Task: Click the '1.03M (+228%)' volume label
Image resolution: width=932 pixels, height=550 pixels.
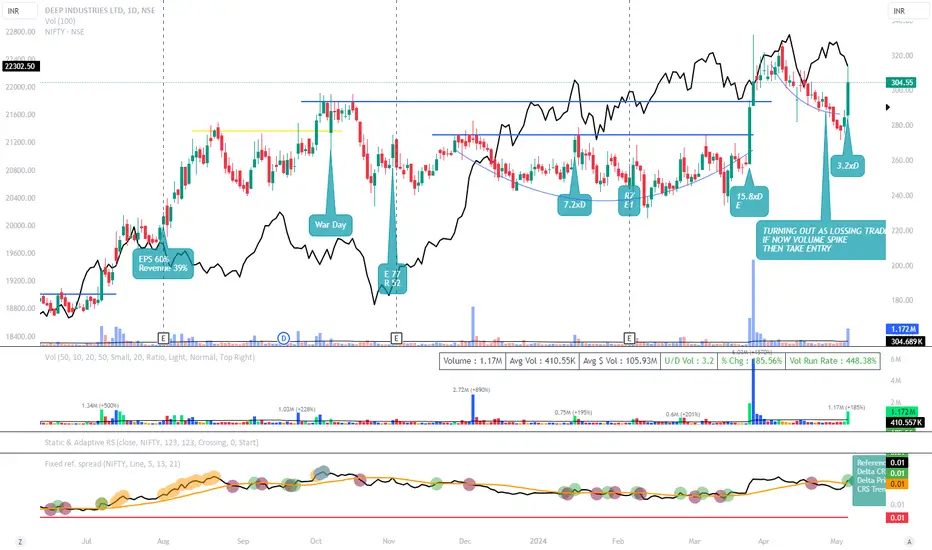Action: pyautogui.click(x=297, y=410)
